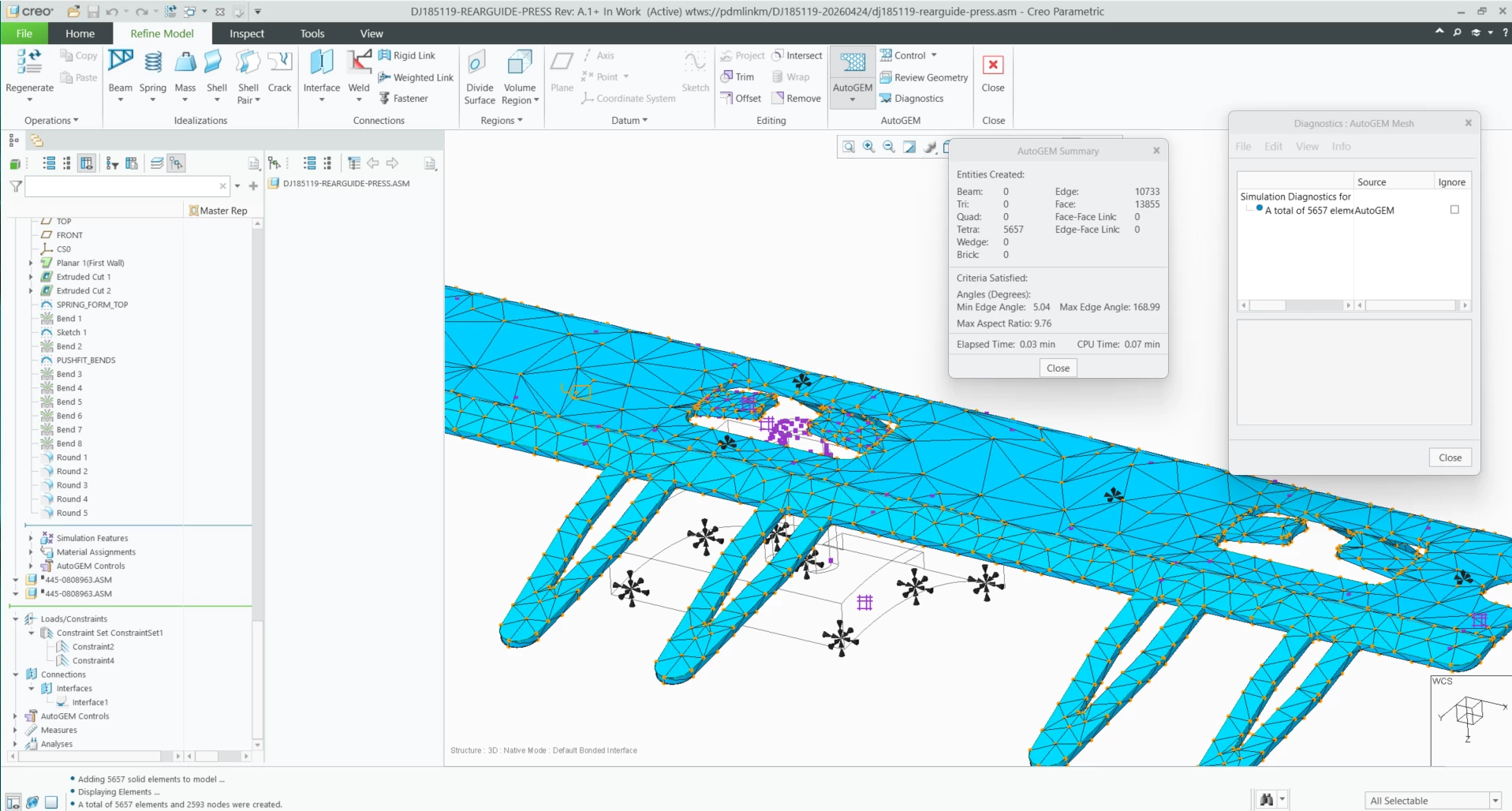The image size is (1512, 811).
Task: Collapse the Connections tree node
Action: (x=15, y=675)
